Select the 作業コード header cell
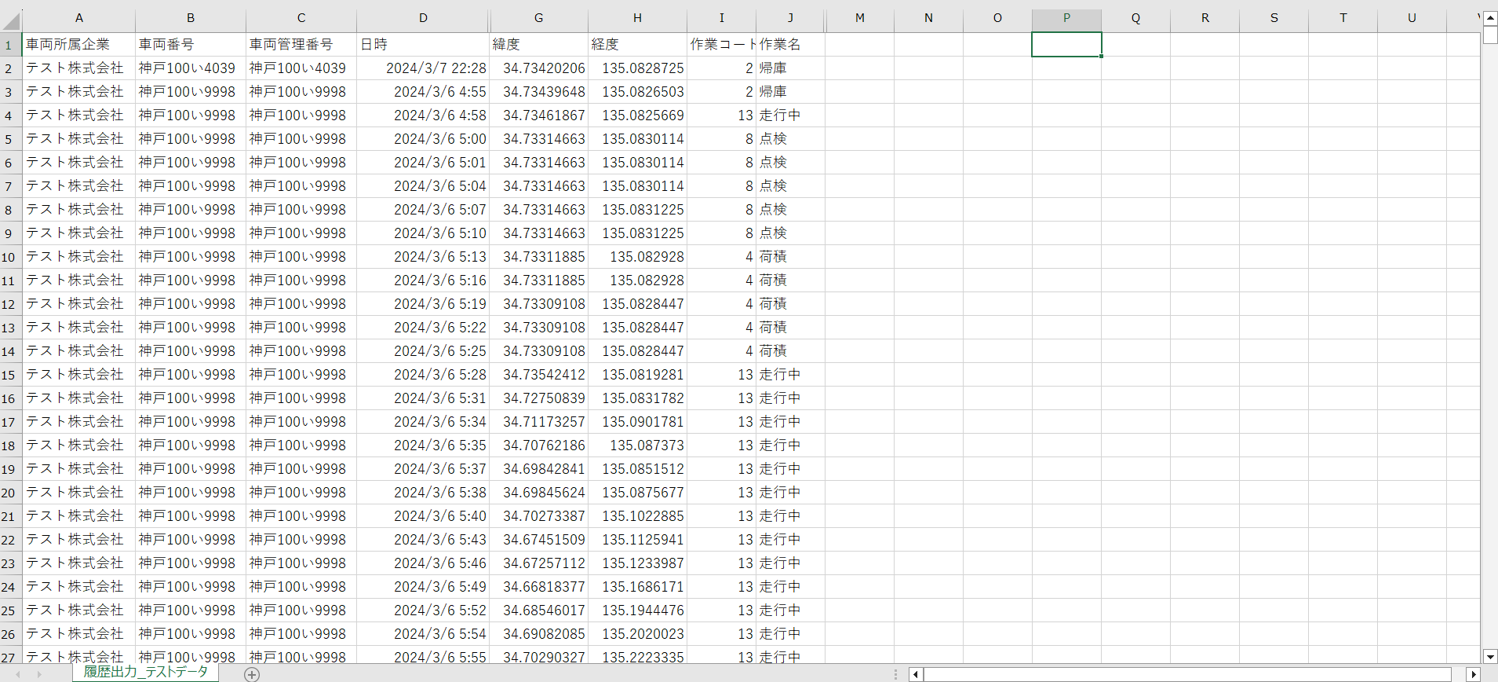Viewport: 1498px width, 682px height. 722,44
